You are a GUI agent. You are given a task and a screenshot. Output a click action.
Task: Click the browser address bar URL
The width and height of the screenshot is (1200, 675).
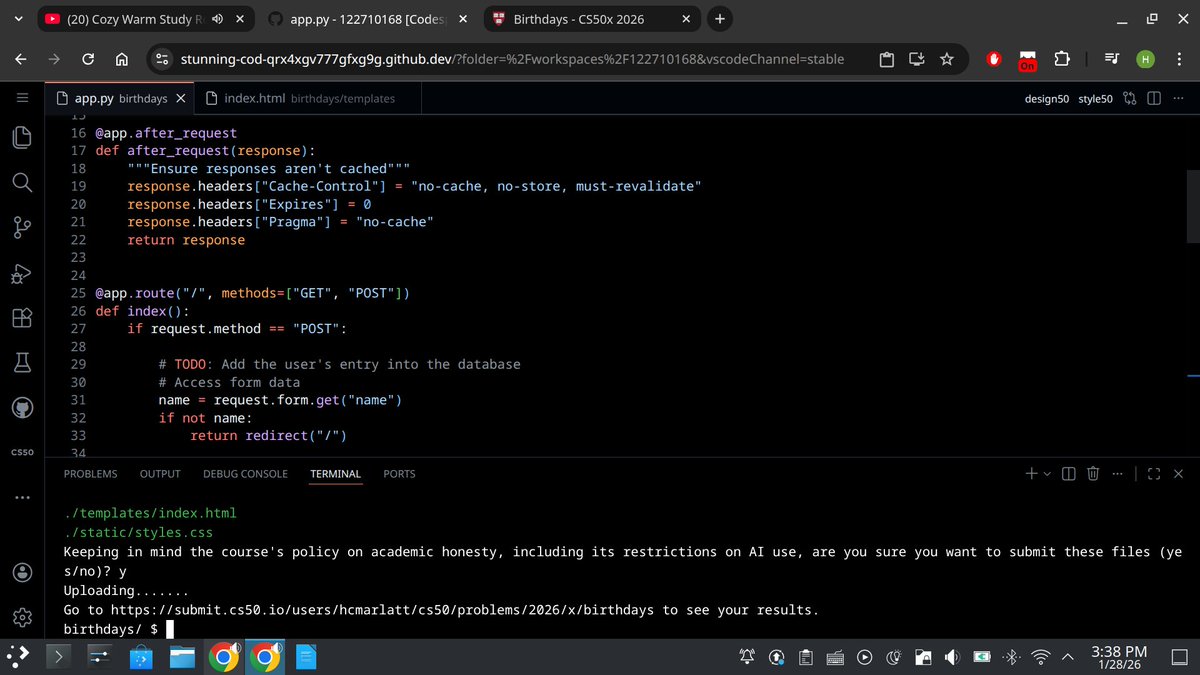click(x=511, y=60)
